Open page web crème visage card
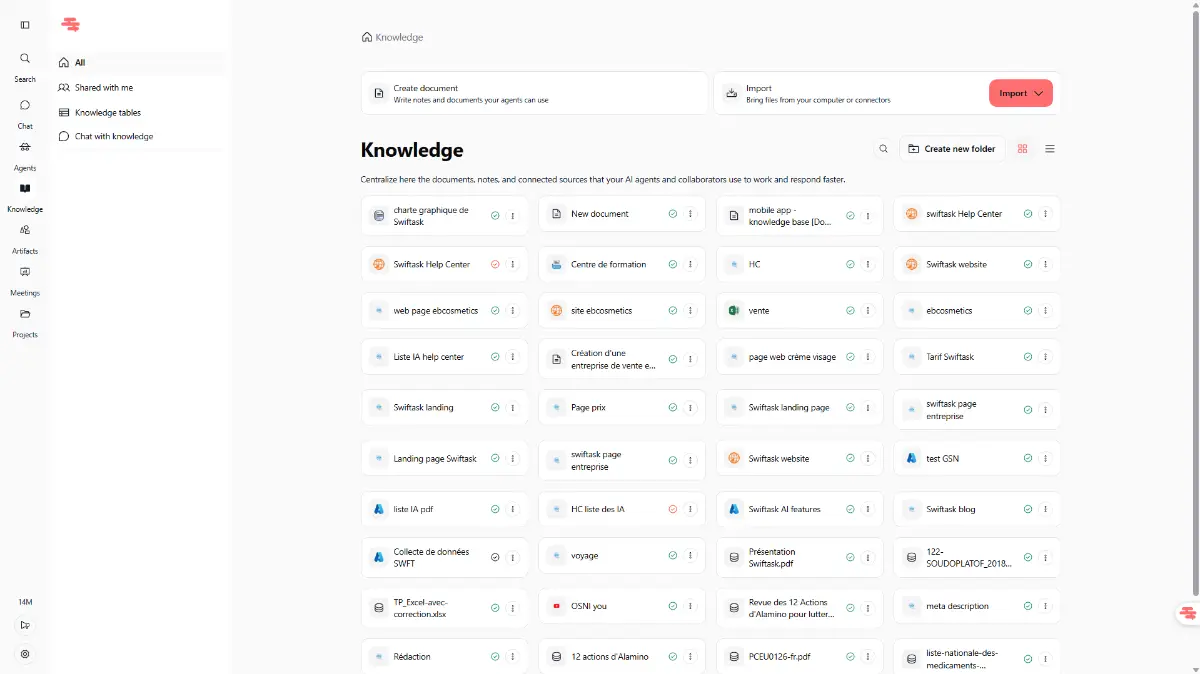Screen dimensions: 1200x674 coord(800,357)
